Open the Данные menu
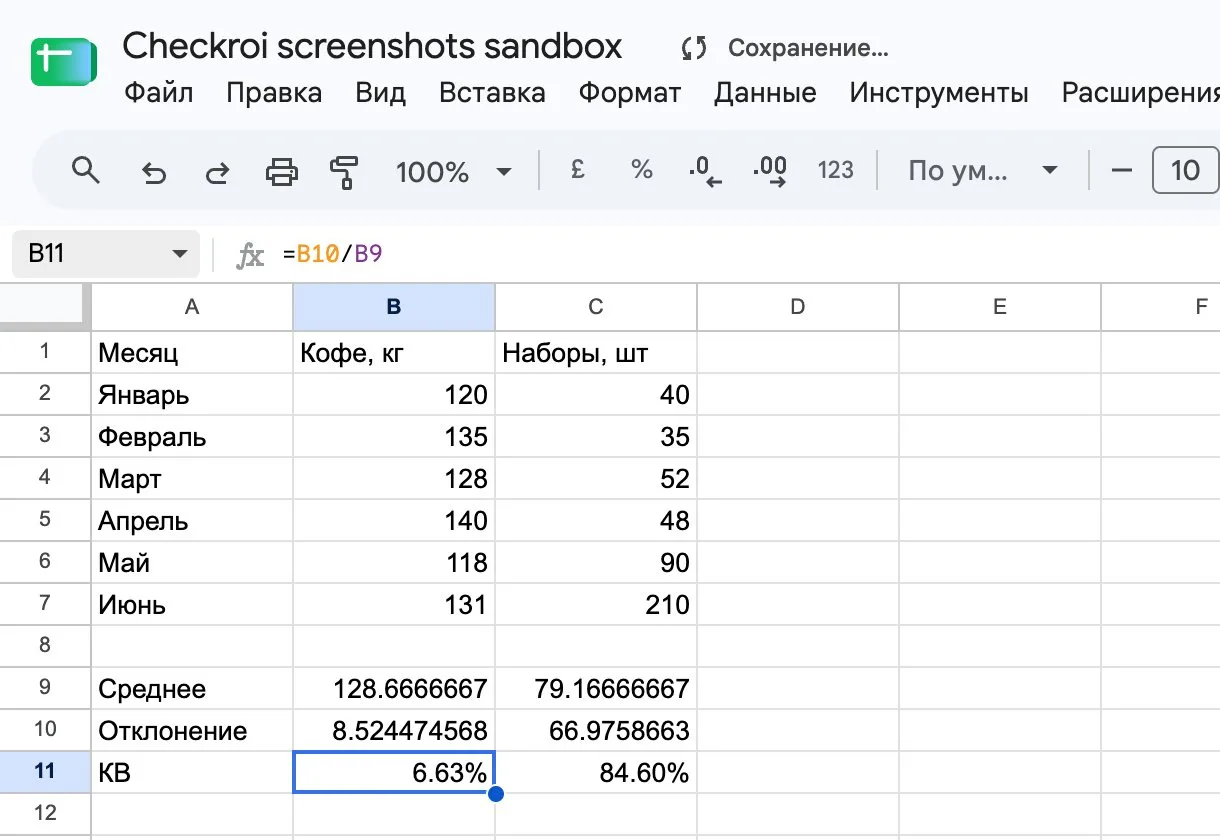The width and height of the screenshot is (1220, 840). point(765,93)
